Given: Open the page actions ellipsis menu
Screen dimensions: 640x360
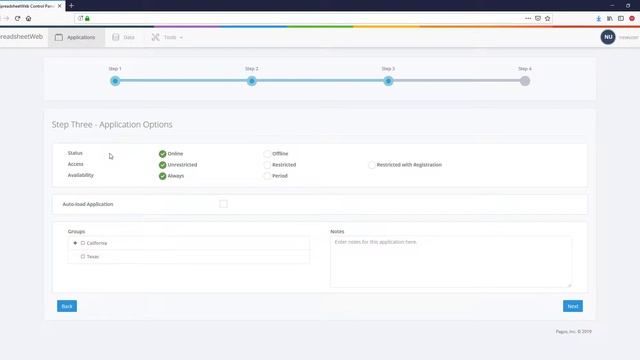Looking at the screenshot, I should 528,18.
